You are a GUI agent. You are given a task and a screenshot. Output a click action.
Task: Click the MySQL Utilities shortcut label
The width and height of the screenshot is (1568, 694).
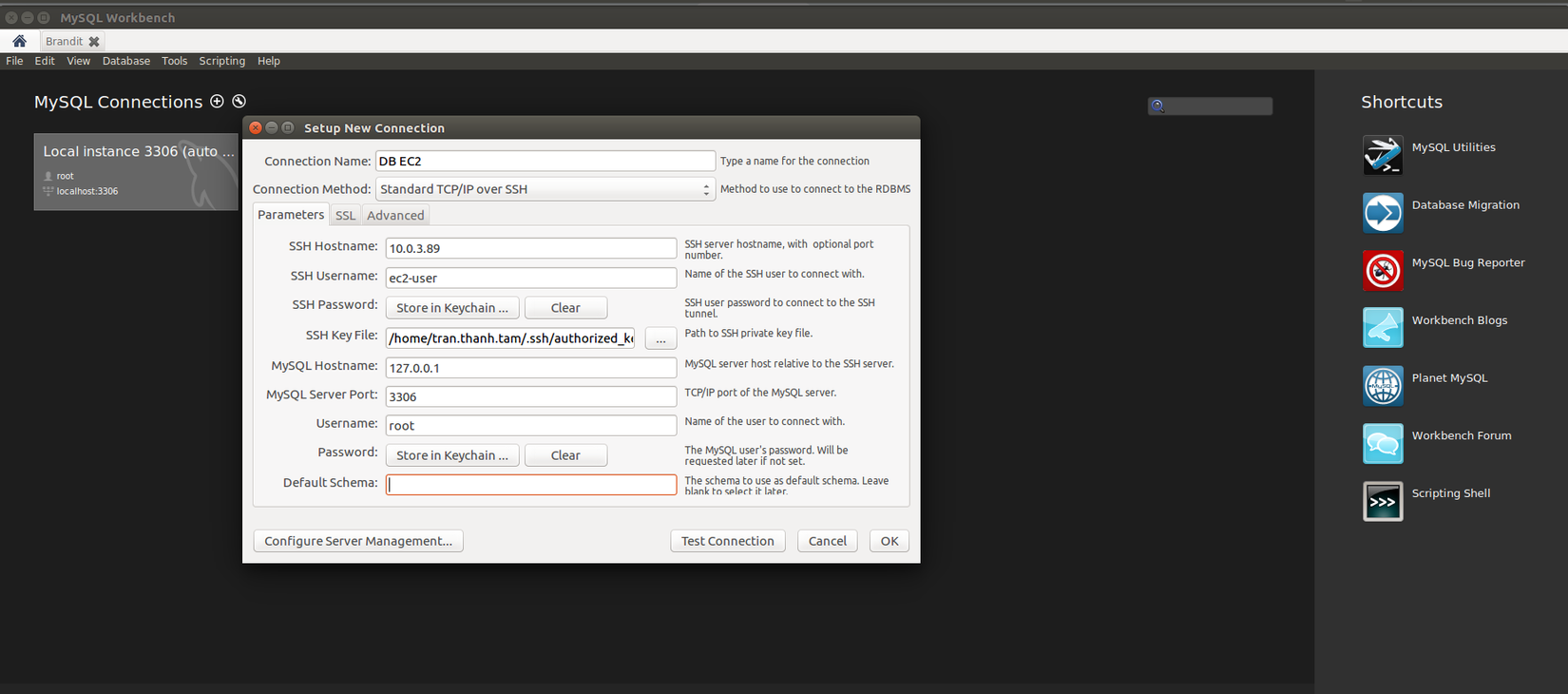[x=1453, y=147]
